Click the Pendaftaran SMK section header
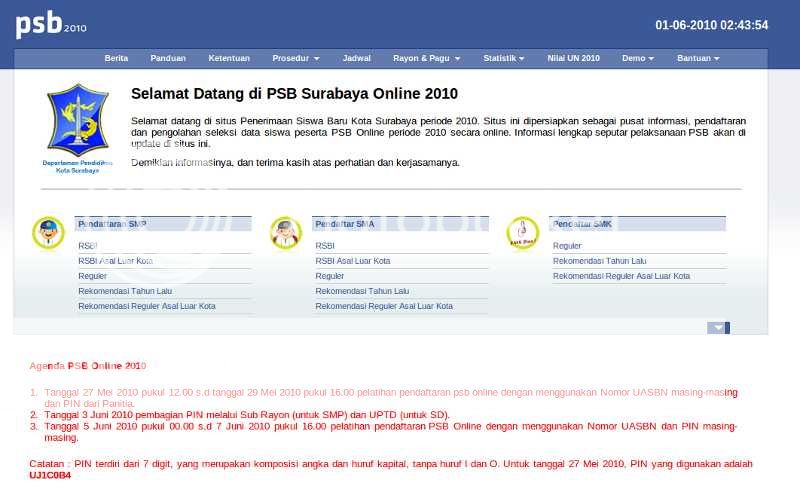The width and height of the screenshot is (800, 483). (638, 224)
